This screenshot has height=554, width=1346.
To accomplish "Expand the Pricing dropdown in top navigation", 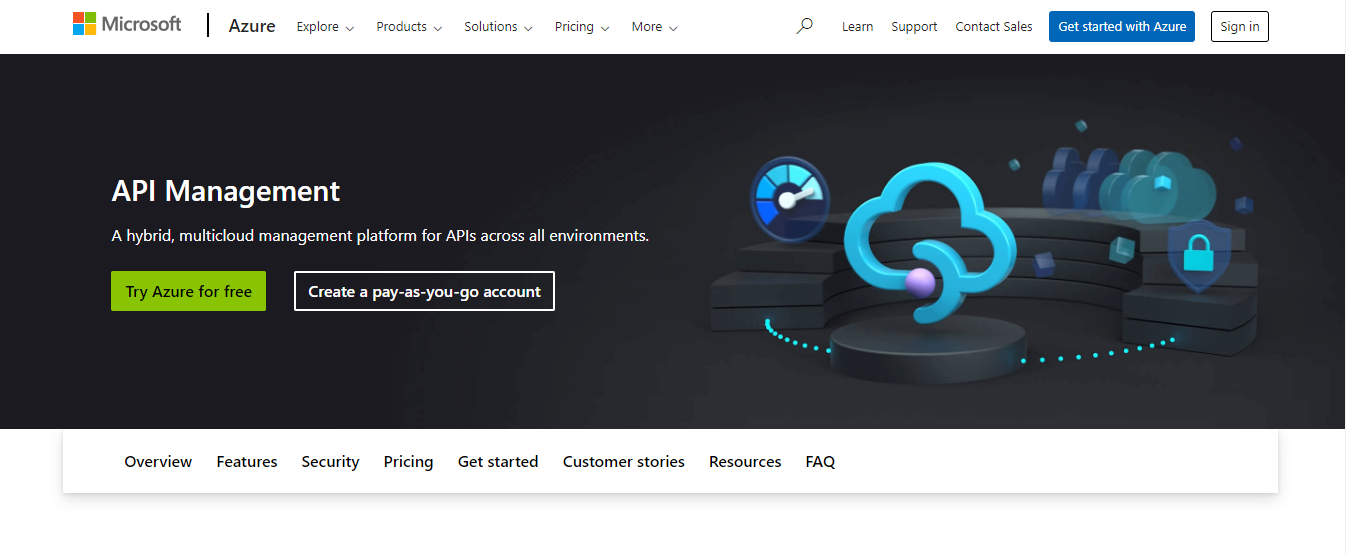I will tap(582, 27).
